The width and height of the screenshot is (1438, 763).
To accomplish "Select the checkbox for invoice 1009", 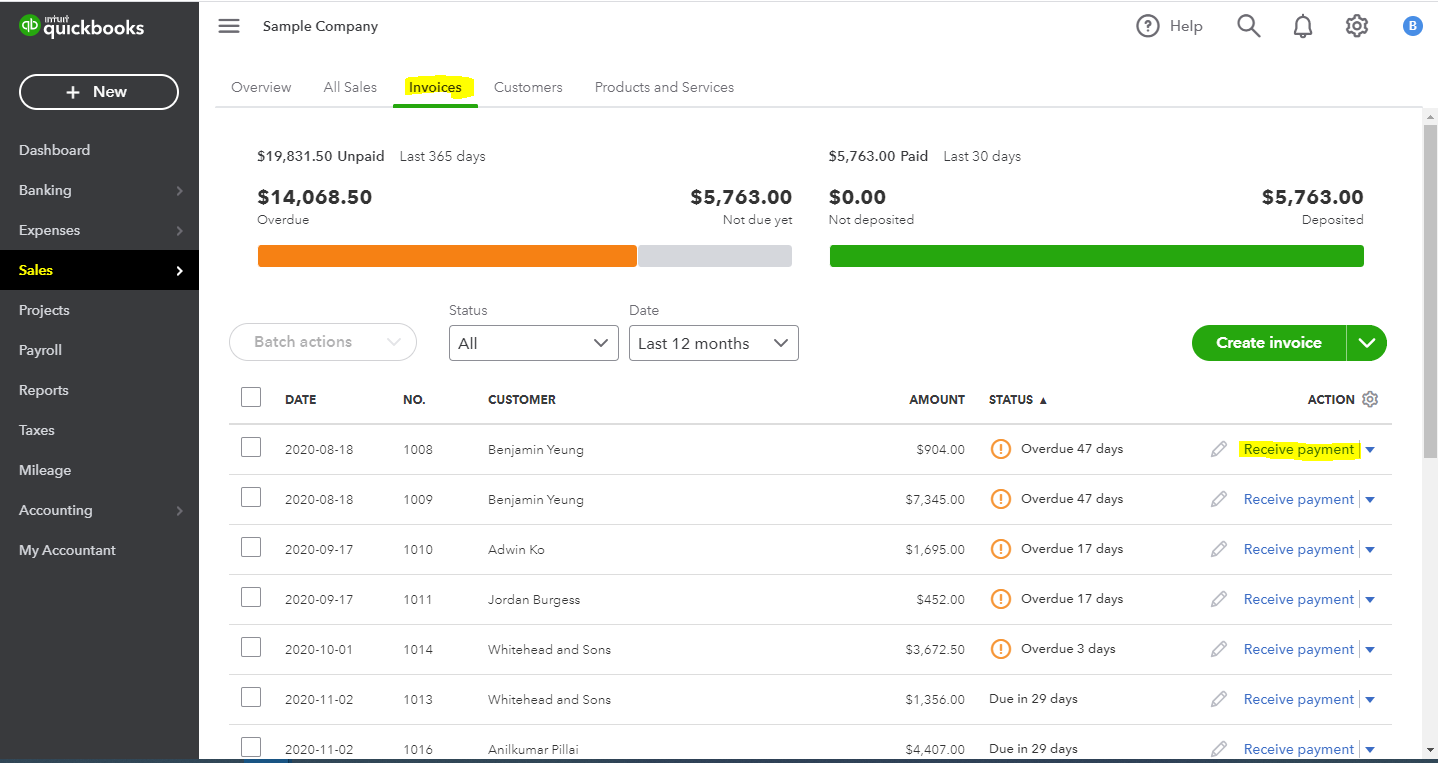I will [251, 497].
